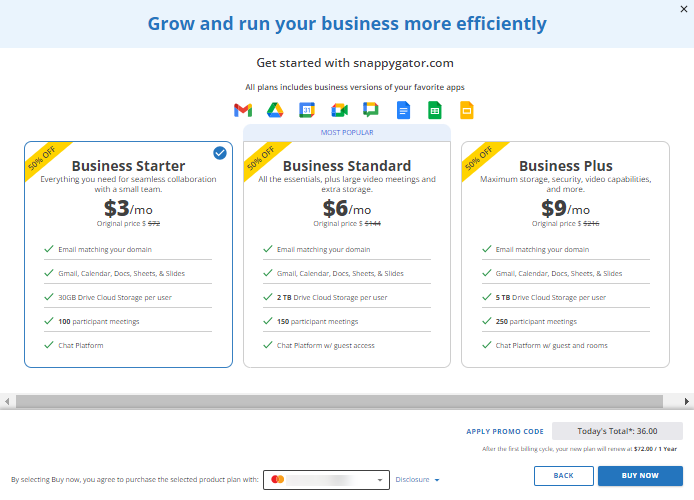Click the Mastercard logo in payment field
The width and height of the screenshot is (694, 500).
pos(278,479)
